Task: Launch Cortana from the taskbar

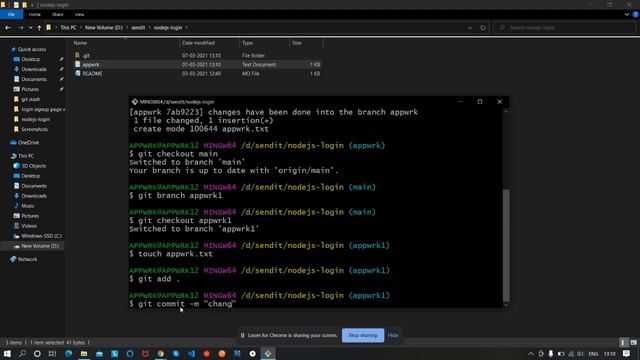Action: pos(37,353)
